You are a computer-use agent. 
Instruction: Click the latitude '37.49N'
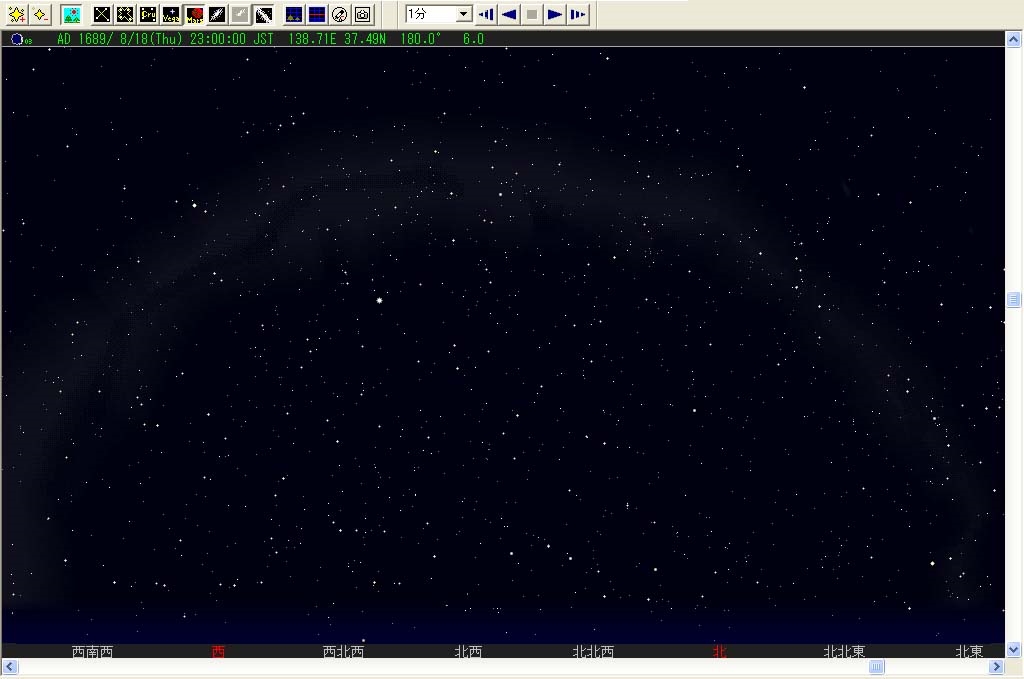(364, 39)
